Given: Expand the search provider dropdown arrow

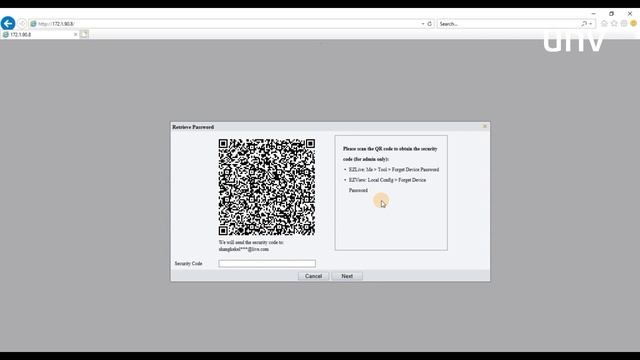Looking at the screenshot, I should click(590, 24).
